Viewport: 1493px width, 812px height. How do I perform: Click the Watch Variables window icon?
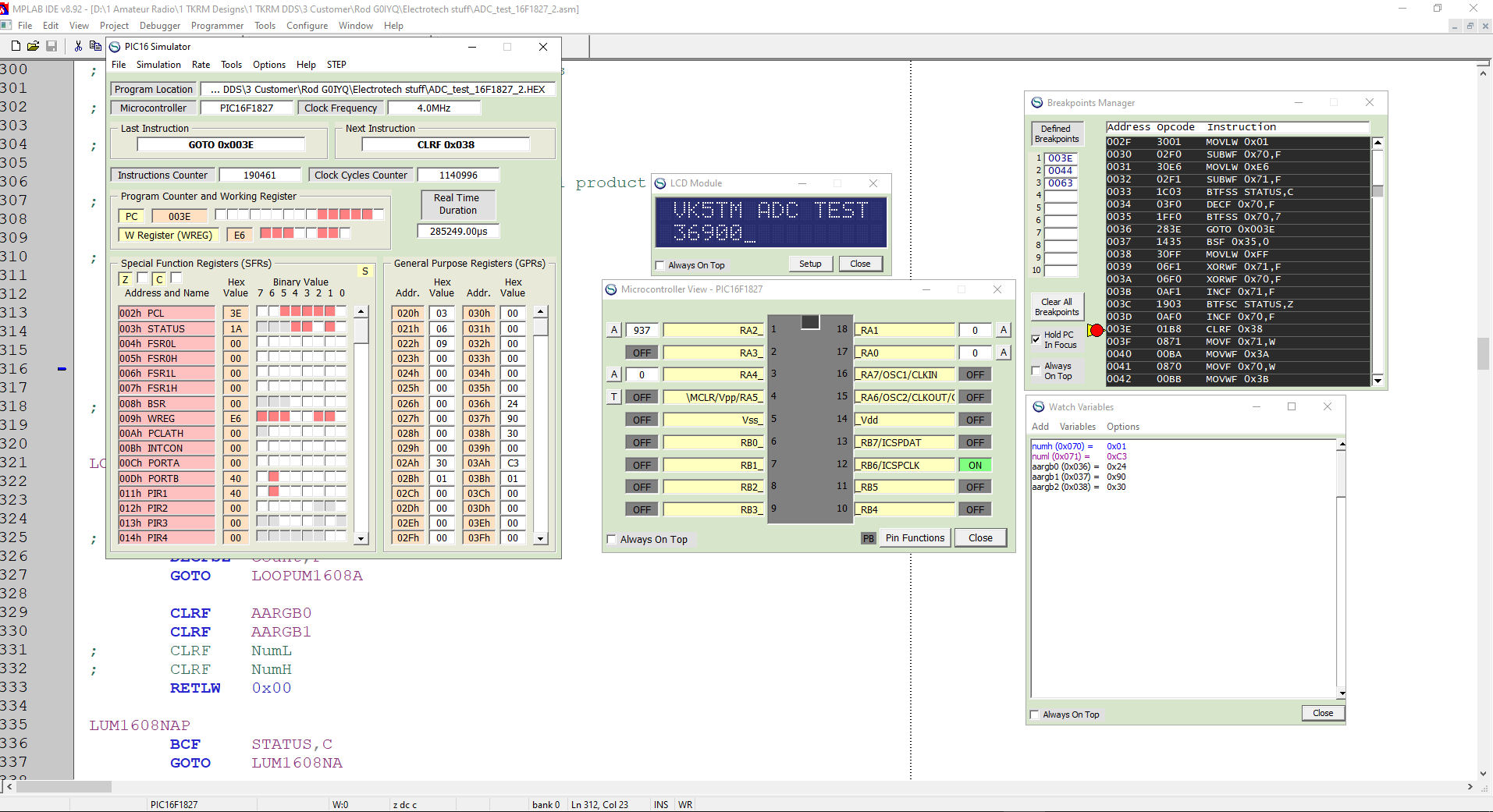[x=1039, y=407]
